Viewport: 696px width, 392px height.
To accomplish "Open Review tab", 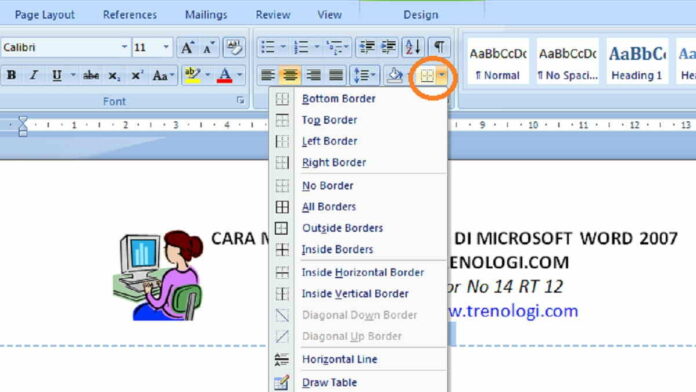I will click(273, 15).
